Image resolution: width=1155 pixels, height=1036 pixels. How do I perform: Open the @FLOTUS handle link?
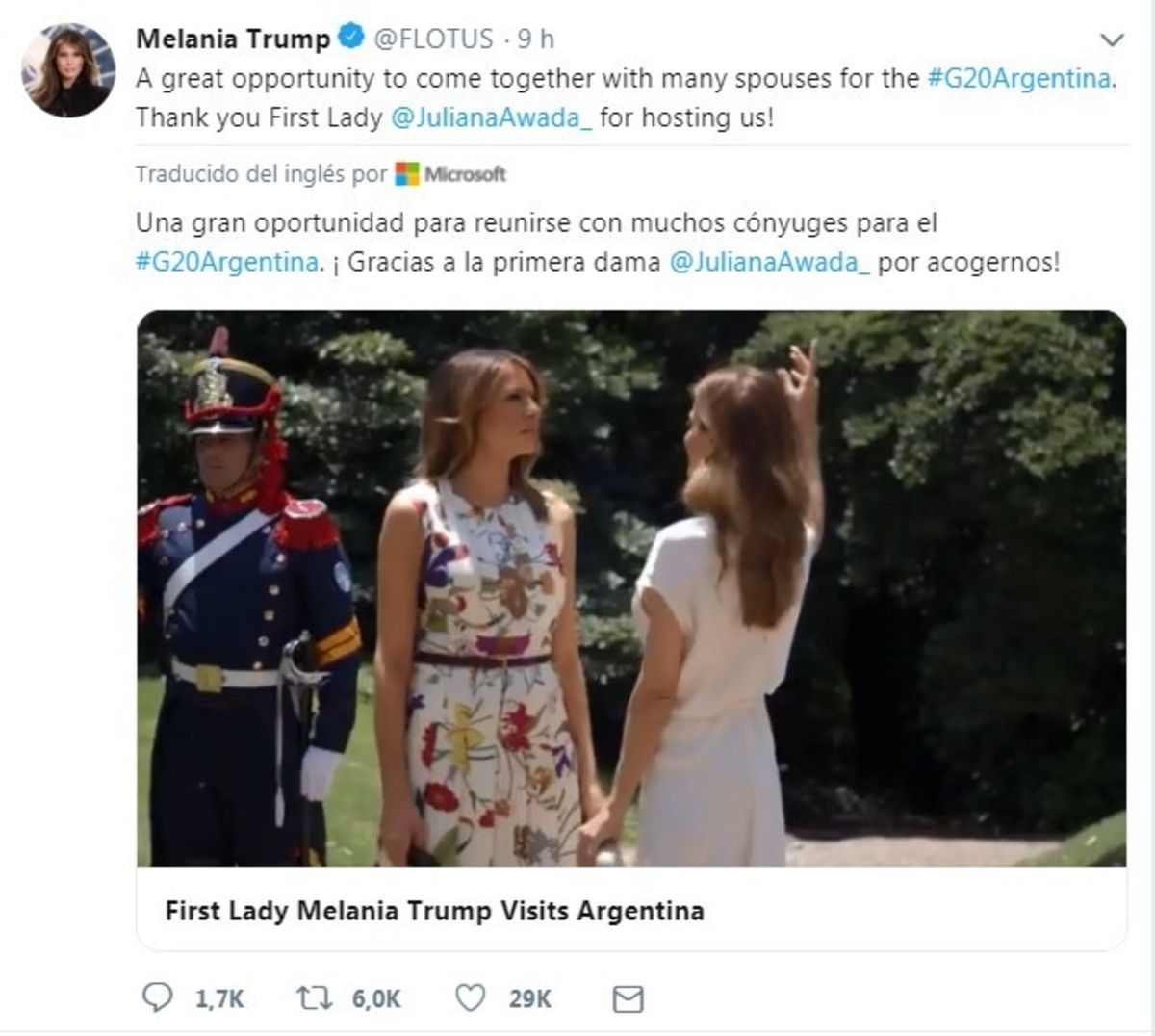(x=433, y=39)
